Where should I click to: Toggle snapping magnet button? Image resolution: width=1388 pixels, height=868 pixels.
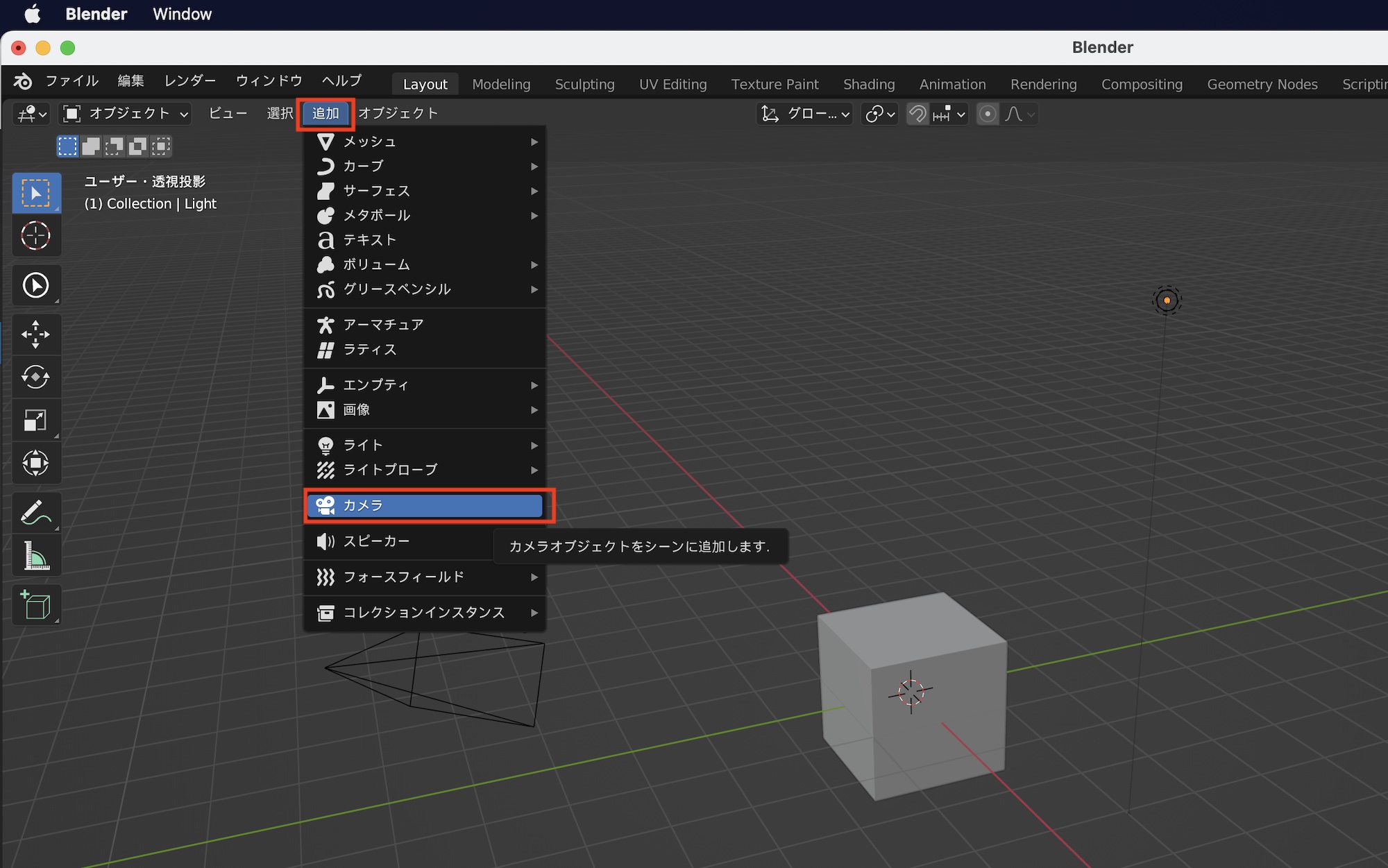(x=917, y=114)
